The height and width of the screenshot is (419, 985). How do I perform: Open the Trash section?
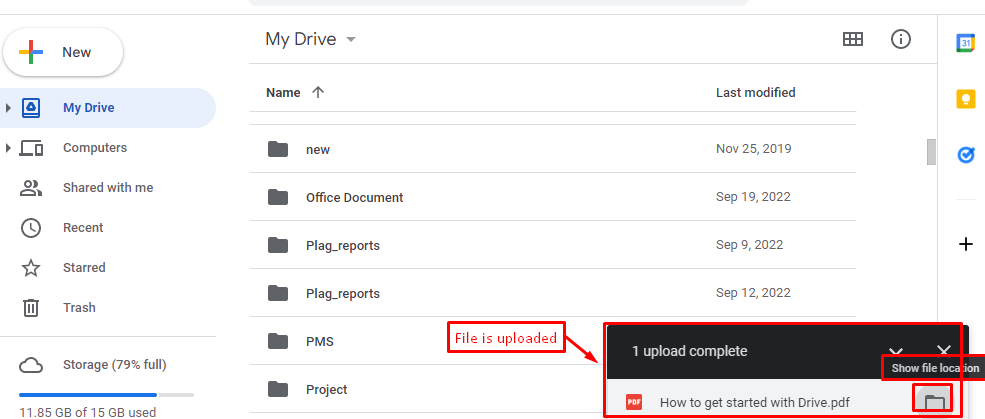[x=79, y=307]
